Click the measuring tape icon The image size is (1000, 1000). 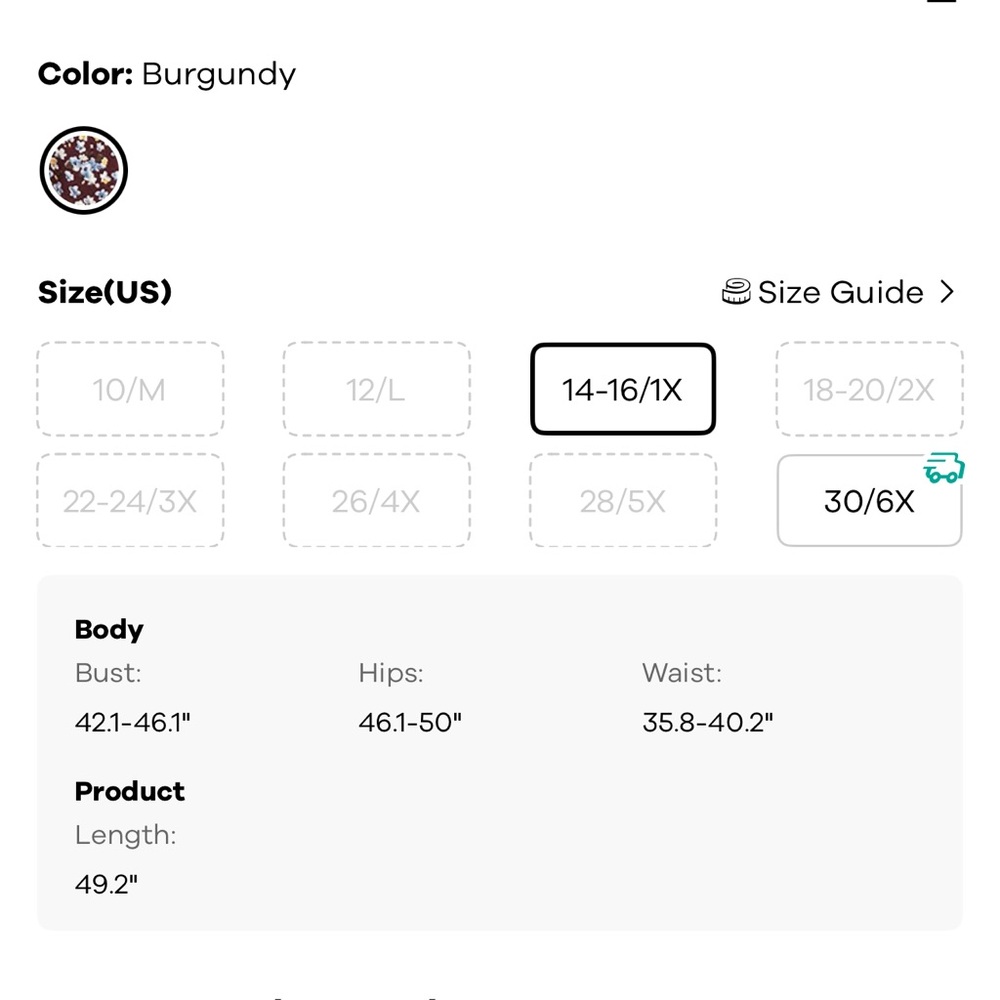click(735, 291)
